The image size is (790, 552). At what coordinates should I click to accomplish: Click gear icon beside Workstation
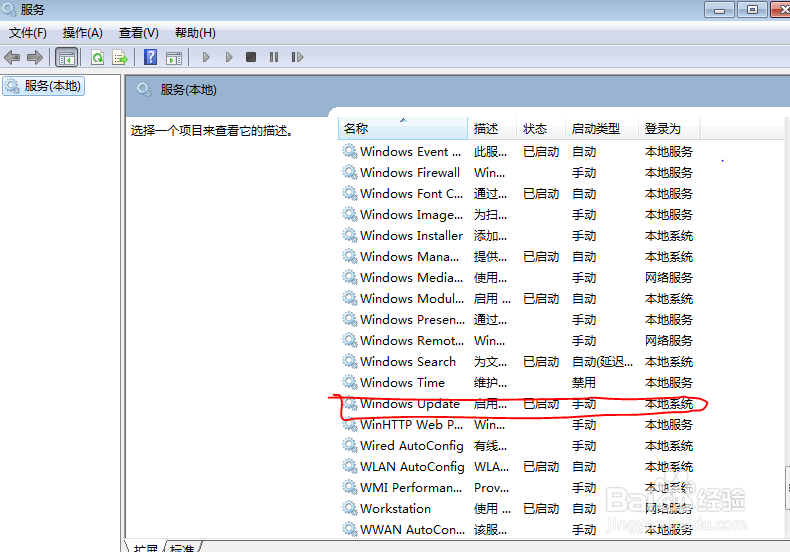tap(350, 508)
